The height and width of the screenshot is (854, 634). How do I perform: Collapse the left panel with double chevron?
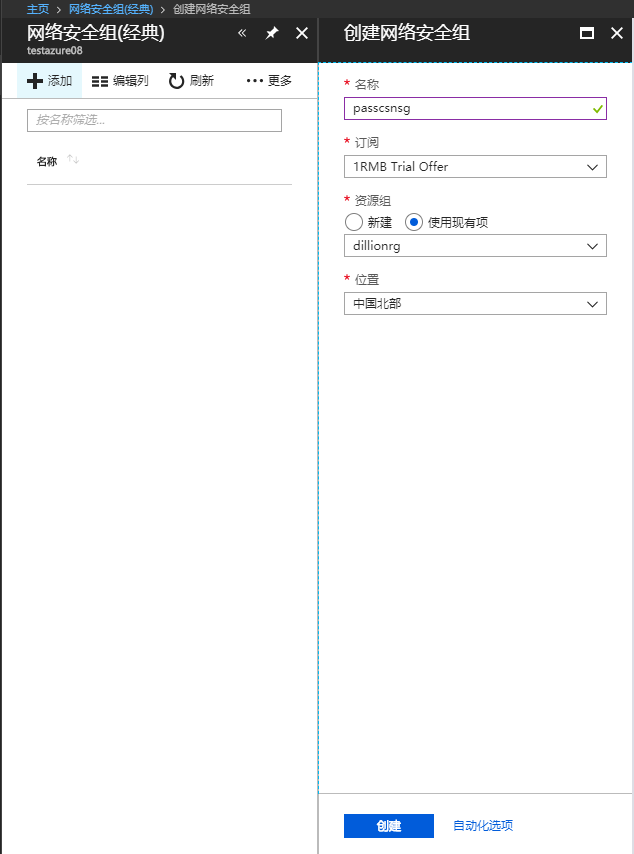[x=242, y=33]
